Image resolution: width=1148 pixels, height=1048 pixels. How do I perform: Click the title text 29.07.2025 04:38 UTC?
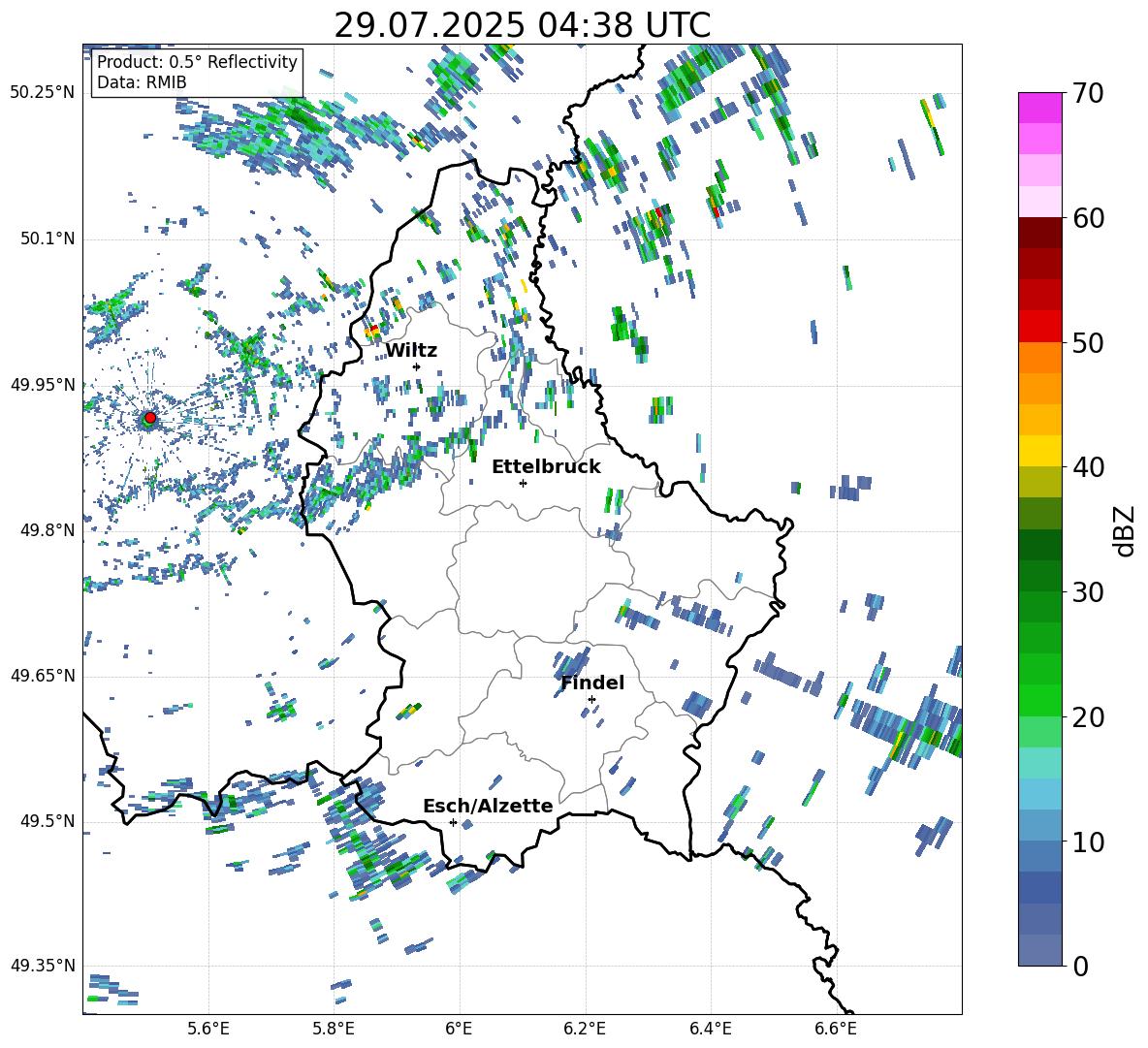(522, 25)
